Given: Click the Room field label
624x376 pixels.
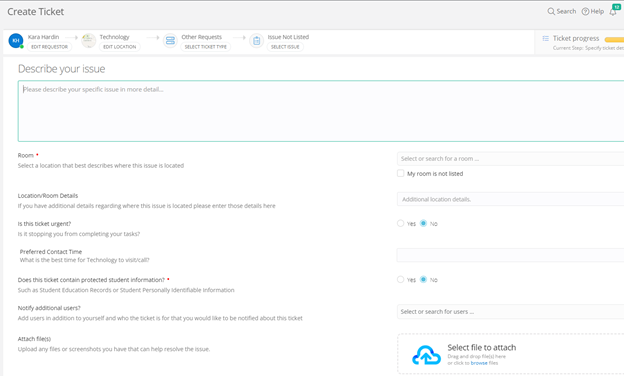Looking at the screenshot, I should tap(25, 155).
